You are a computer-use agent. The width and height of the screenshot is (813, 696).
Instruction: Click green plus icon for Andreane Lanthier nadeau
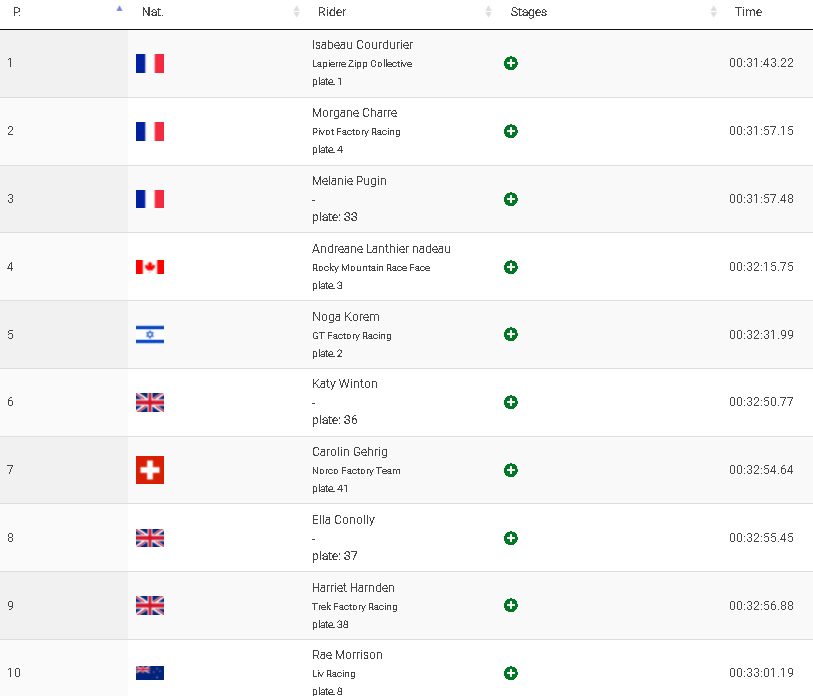(x=511, y=267)
